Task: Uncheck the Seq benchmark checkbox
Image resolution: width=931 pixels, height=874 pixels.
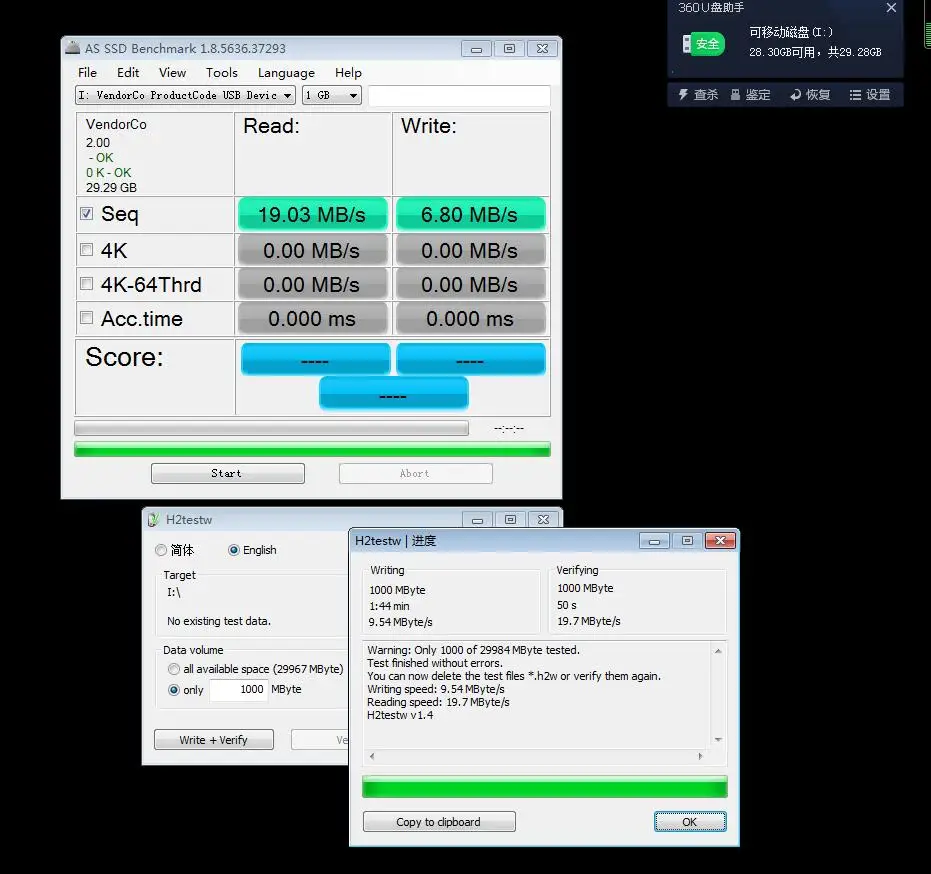Action: (x=87, y=214)
